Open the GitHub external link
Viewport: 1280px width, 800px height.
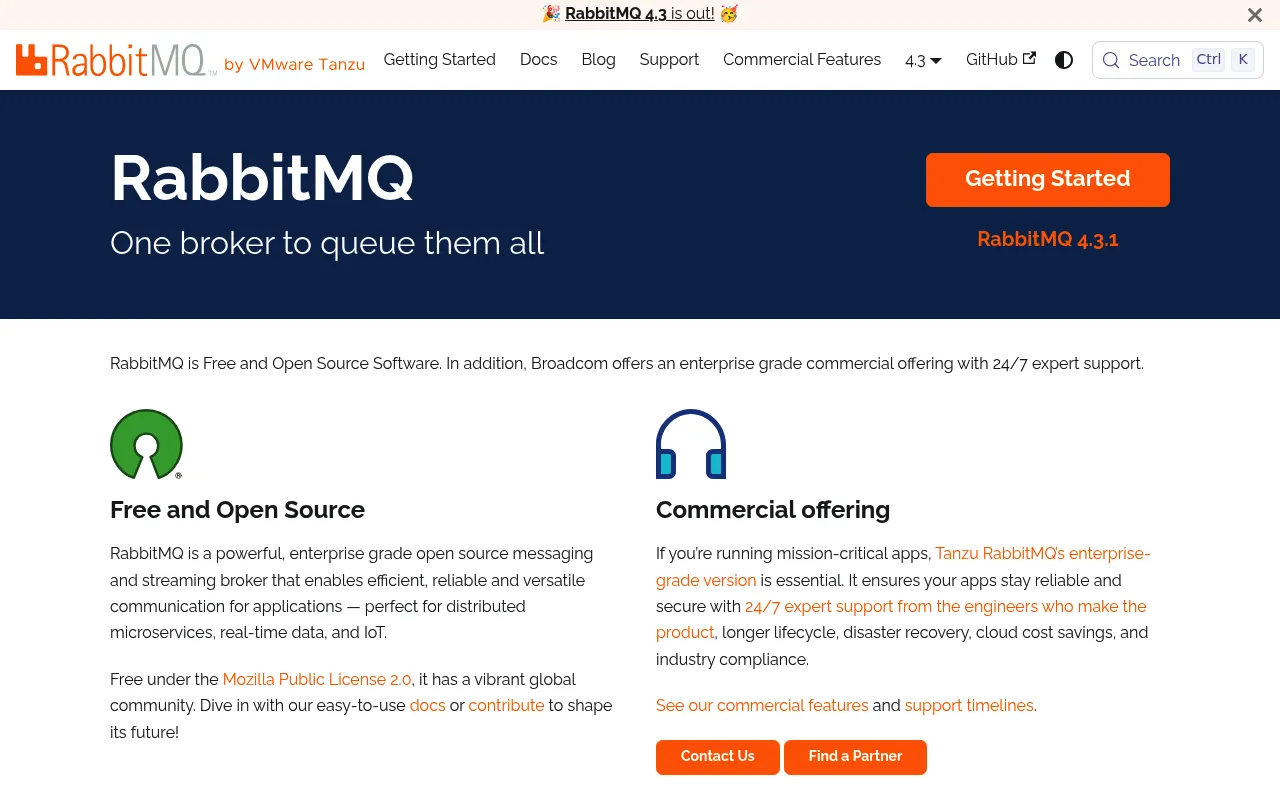[1001, 60]
